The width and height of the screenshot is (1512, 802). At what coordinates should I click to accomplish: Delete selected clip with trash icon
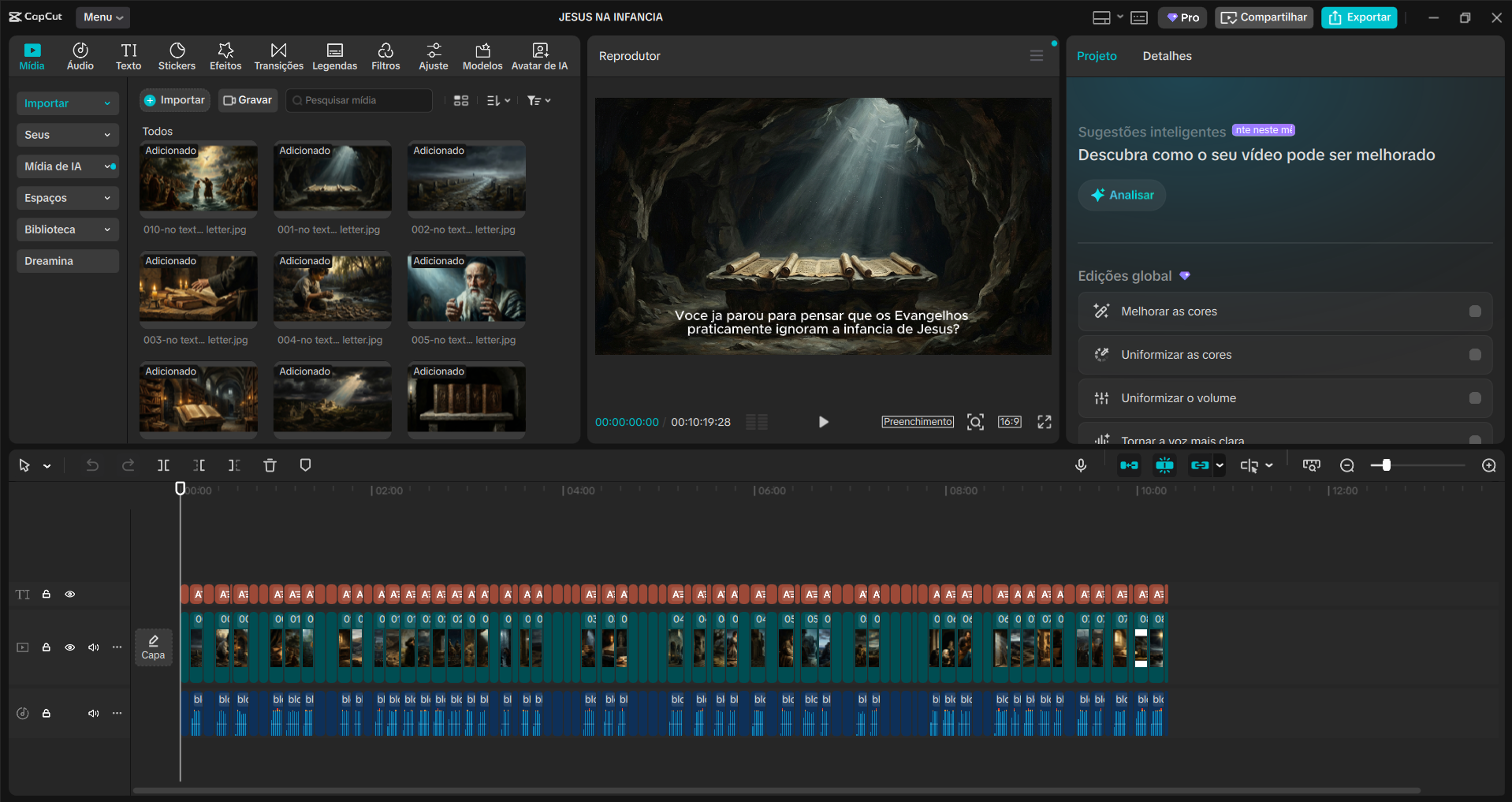(270, 465)
